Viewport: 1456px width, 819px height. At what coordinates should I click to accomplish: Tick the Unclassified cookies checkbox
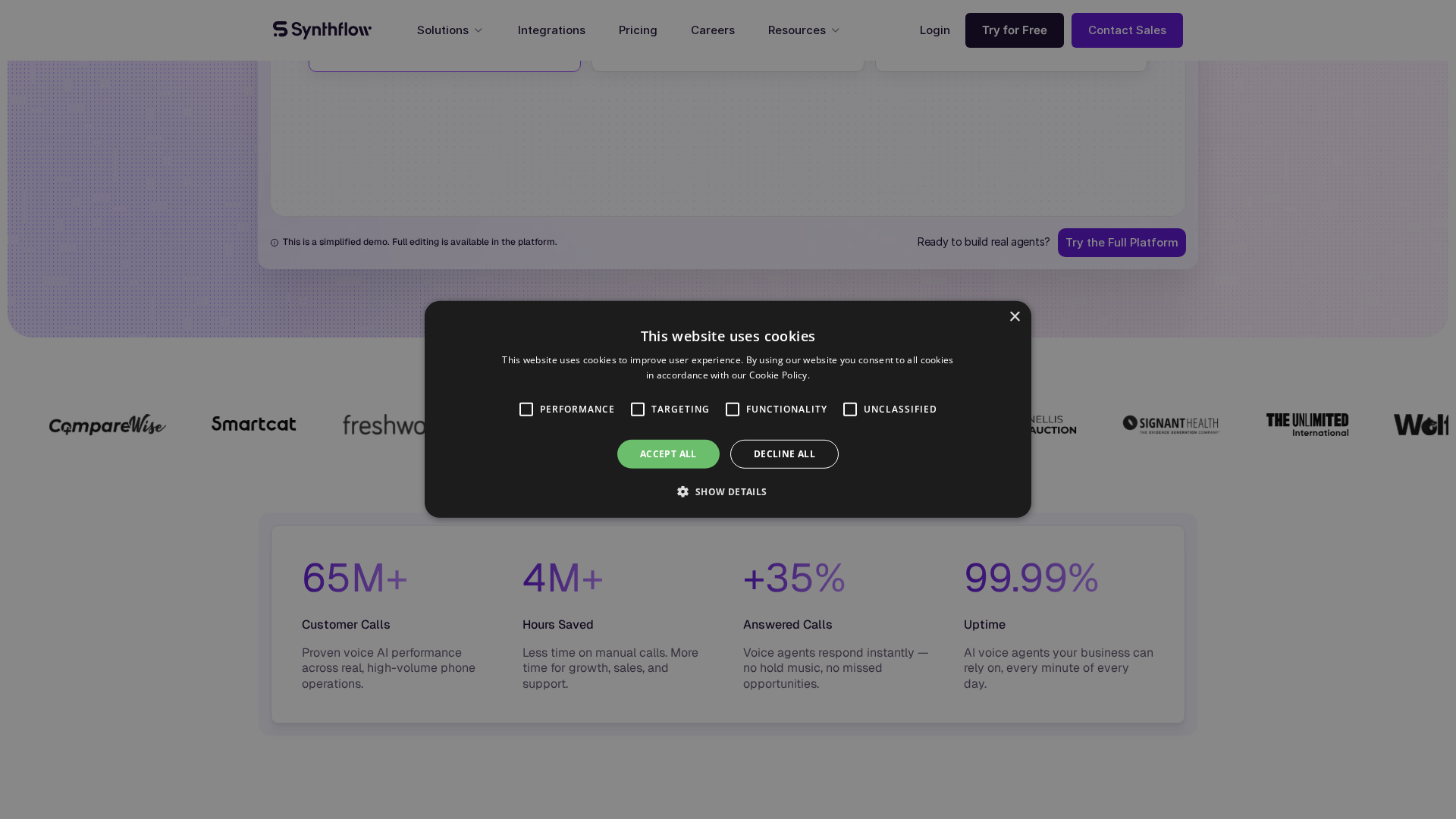pos(850,409)
